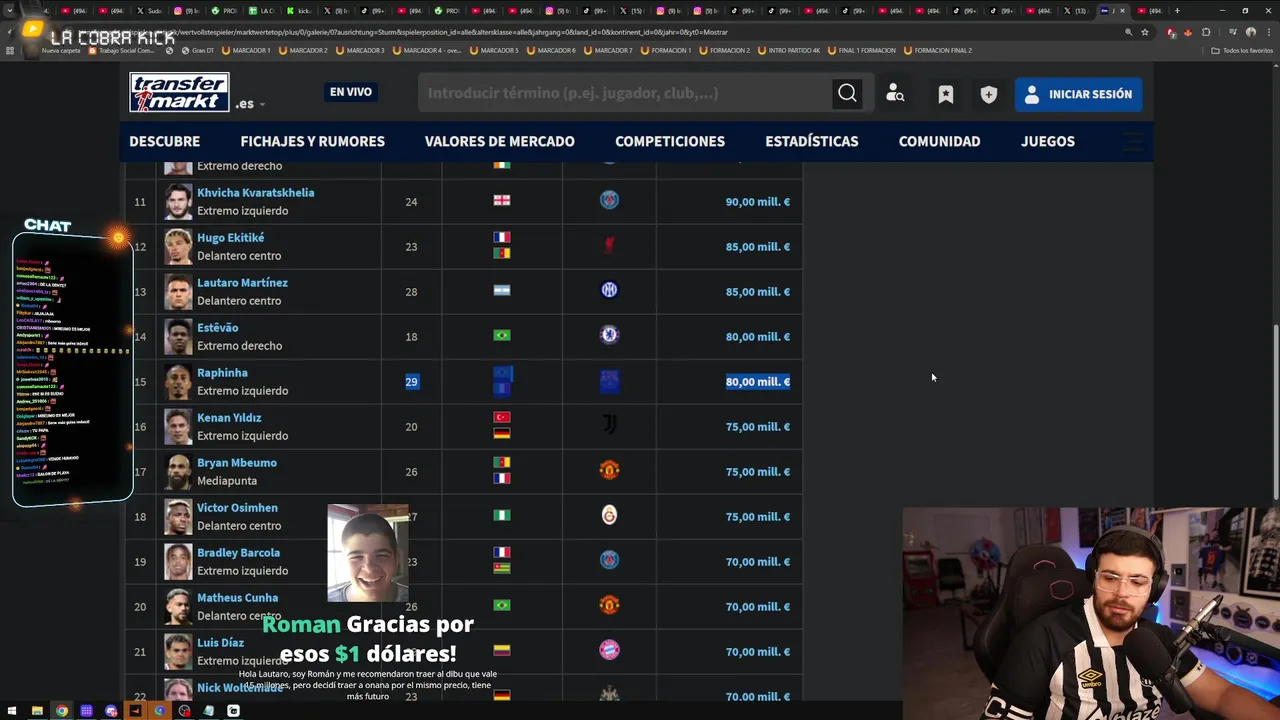Image resolution: width=1280 pixels, height=720 pixels.
Task: Click Bayern crest in Luis Díaz row
Action: (x=609, y=650)
